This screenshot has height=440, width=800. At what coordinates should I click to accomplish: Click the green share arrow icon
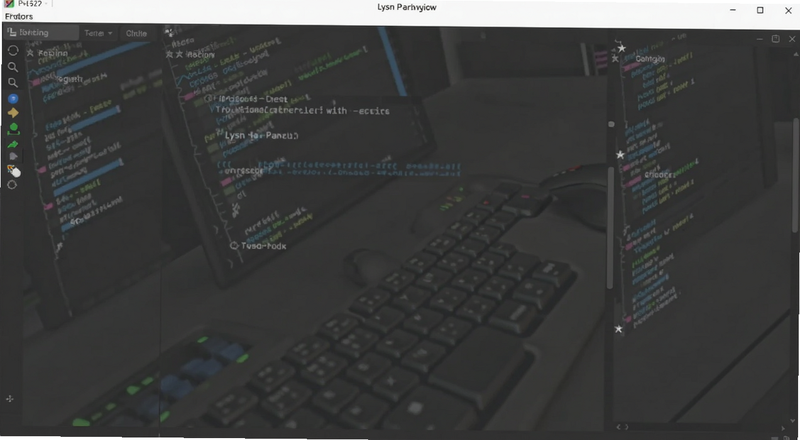[13, 144]
